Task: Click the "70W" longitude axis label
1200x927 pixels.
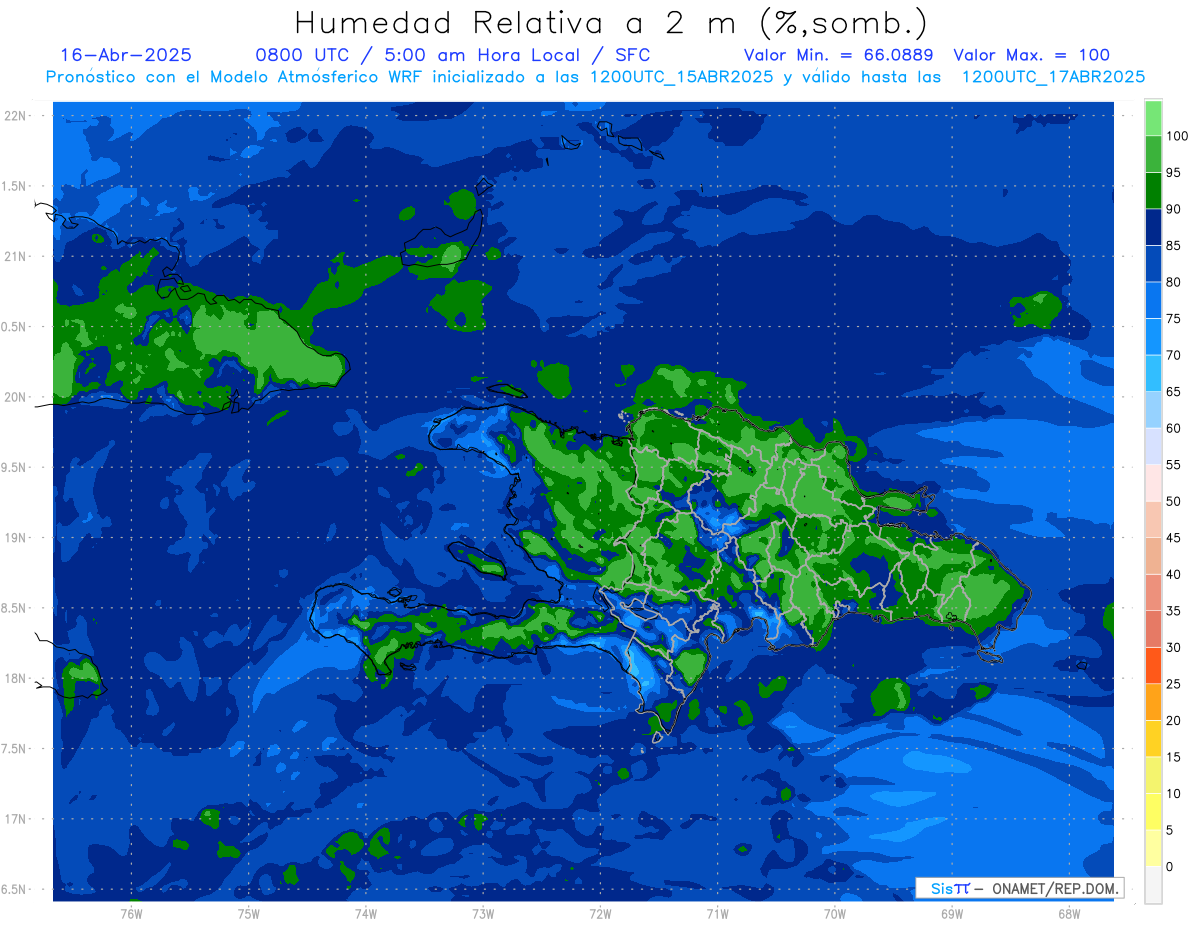Action: tap(835, 913)
